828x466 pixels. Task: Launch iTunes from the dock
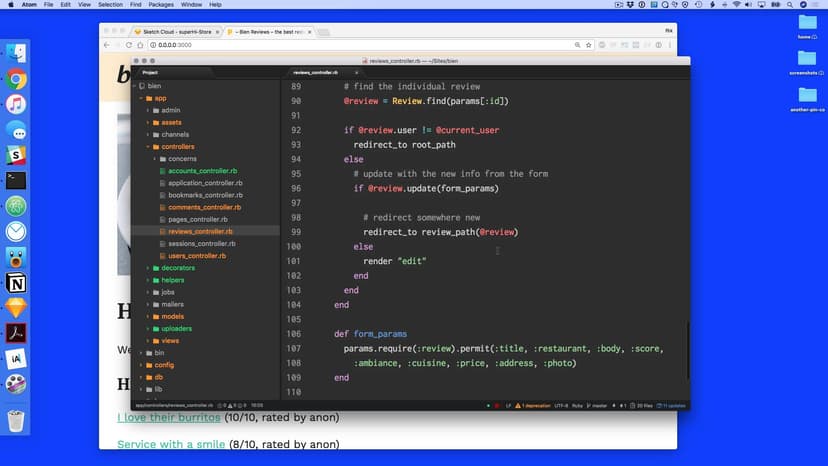[16, 105]
